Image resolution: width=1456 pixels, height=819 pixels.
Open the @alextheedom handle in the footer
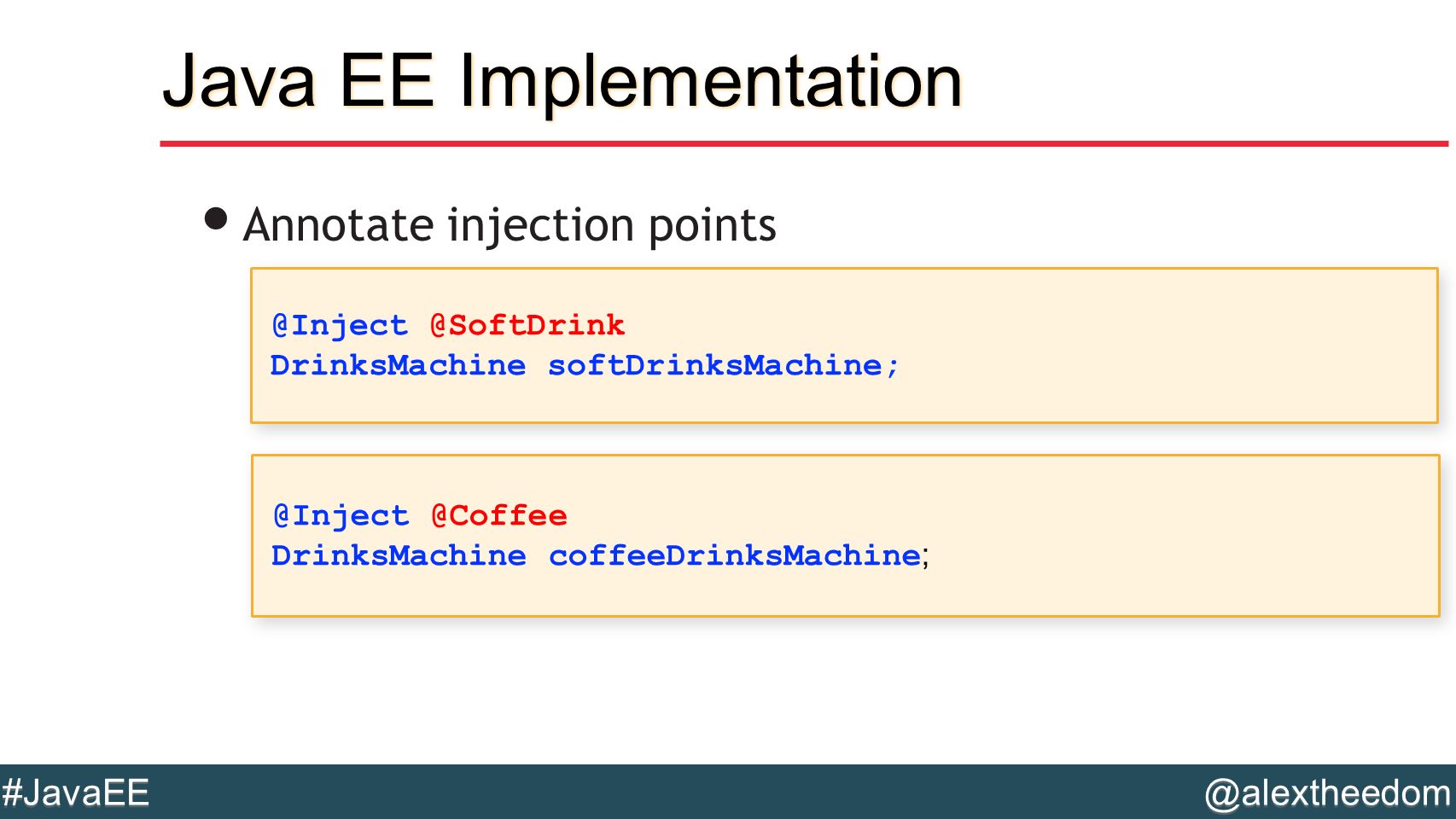(1327, 793)
